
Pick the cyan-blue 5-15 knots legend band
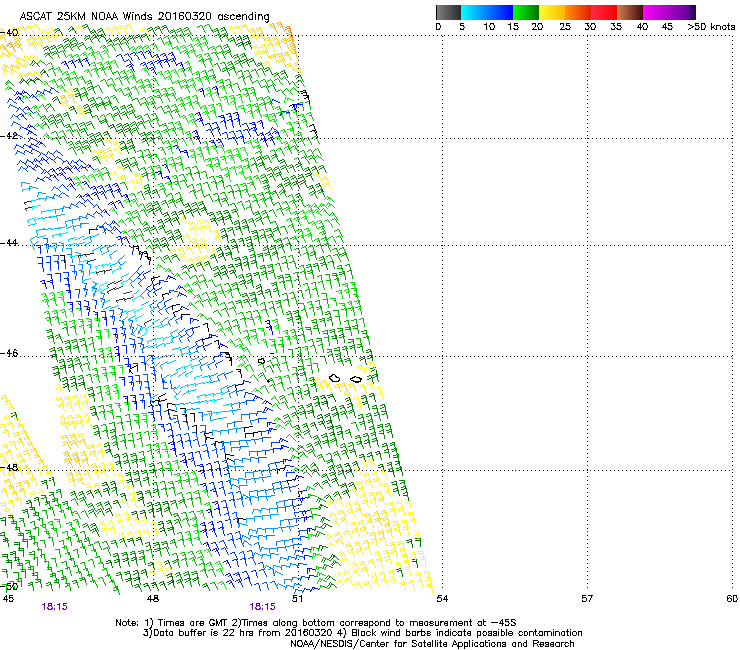click(487, 12)
